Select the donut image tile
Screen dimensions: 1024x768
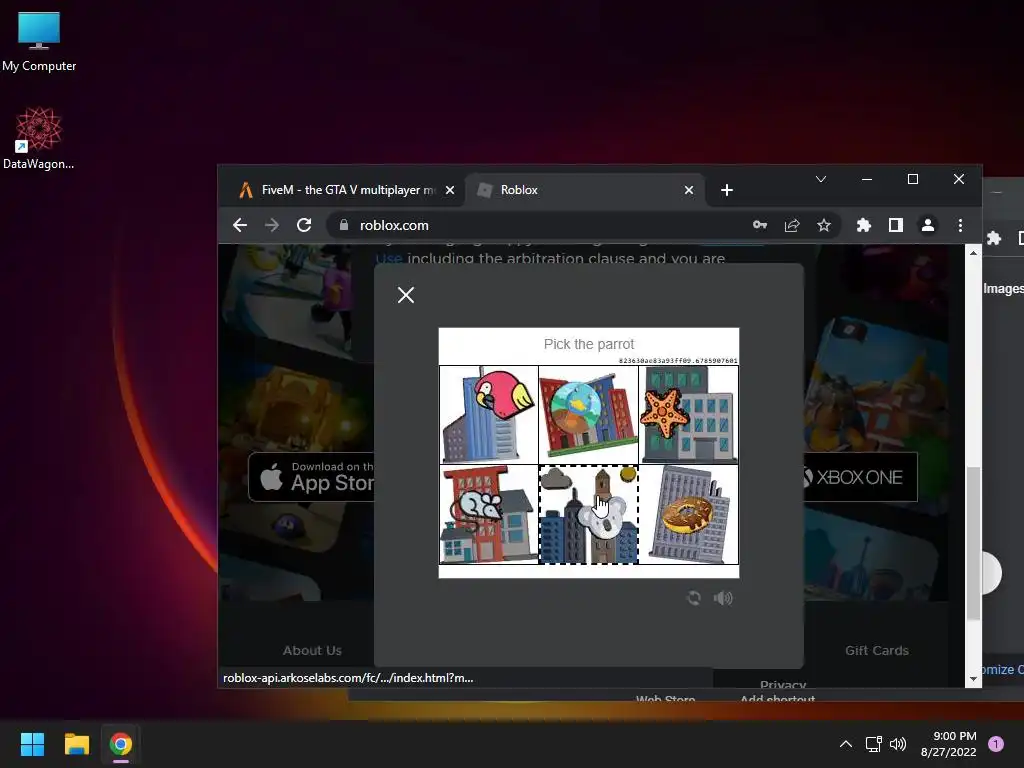[x=688, y=515]
